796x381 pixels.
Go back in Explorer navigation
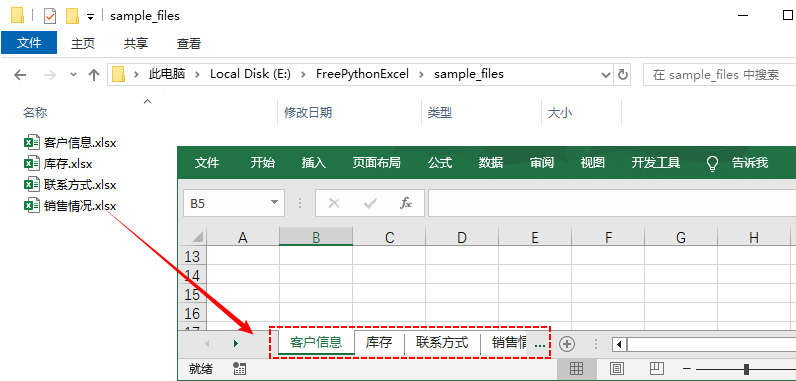coord(20,75)
